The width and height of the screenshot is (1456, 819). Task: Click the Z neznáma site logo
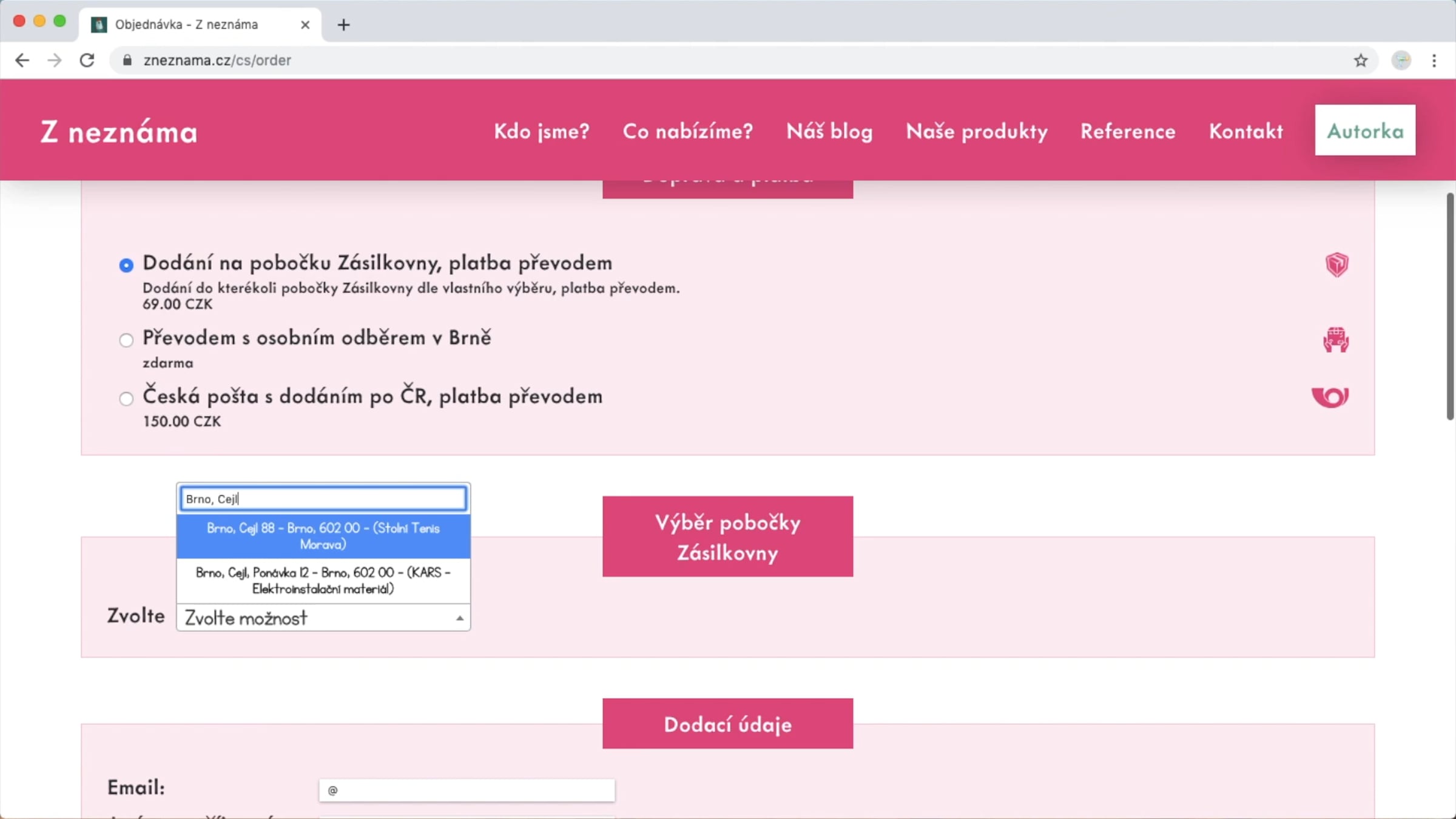click(x=119, y=132)
